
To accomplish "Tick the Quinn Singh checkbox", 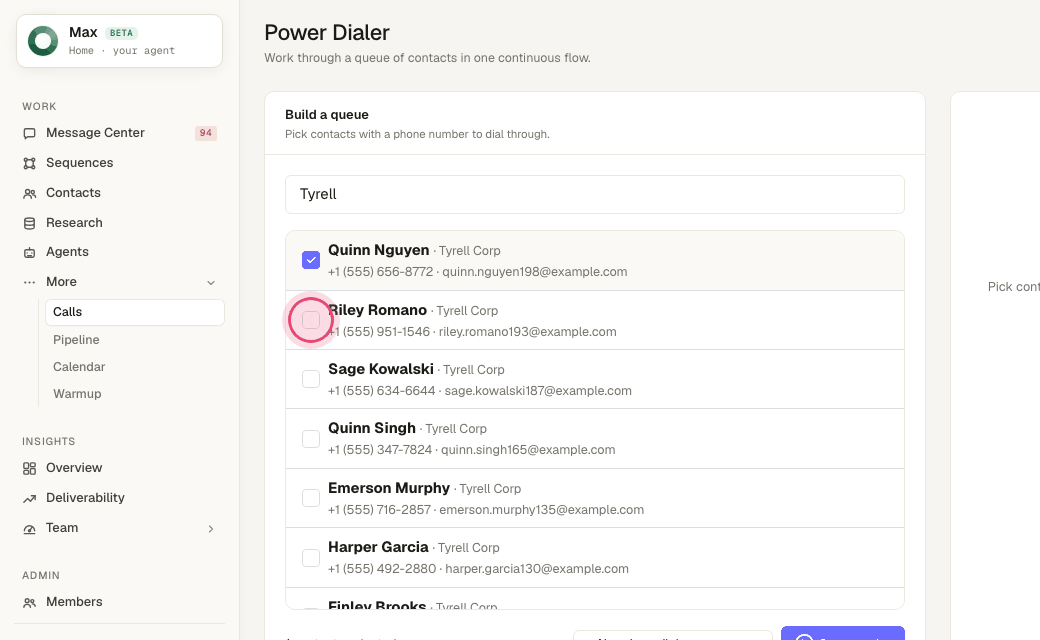I will pos(310,438).
